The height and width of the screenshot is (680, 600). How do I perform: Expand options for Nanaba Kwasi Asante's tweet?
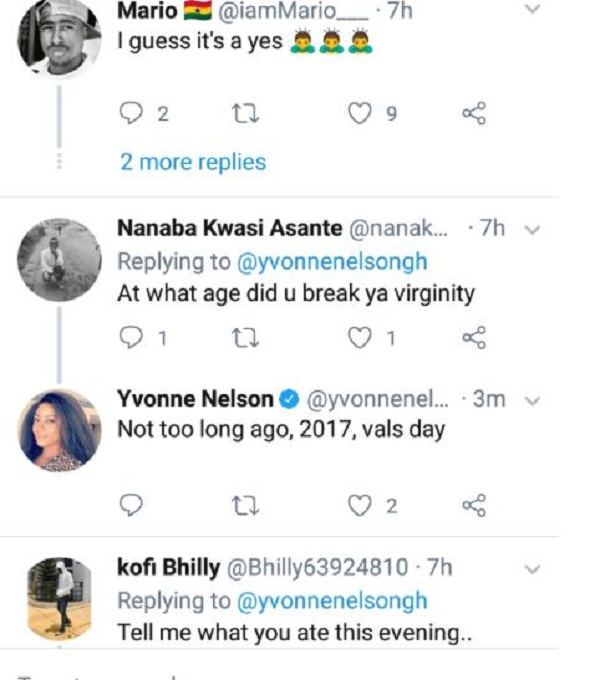tap(532, 229)
